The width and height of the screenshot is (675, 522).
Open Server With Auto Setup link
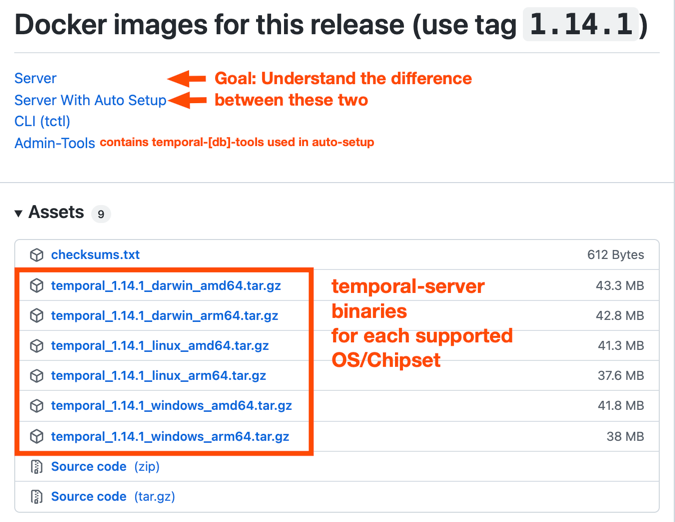point(90,100)
